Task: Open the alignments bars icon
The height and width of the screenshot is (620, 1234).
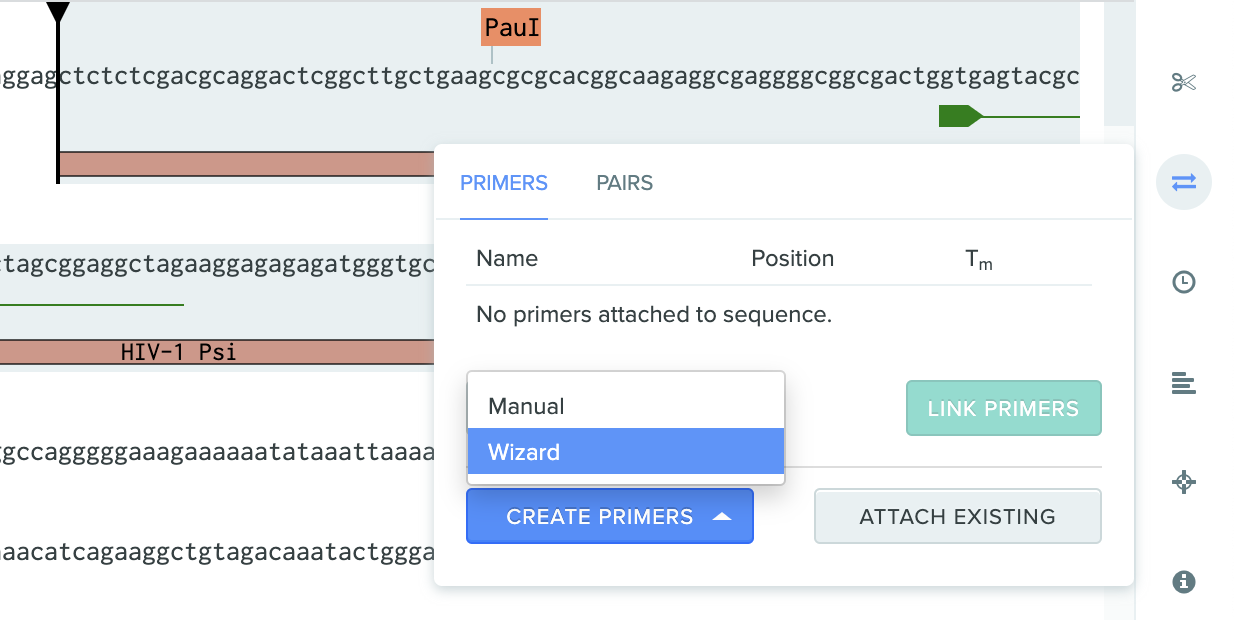Action: tap(1184, 382)
